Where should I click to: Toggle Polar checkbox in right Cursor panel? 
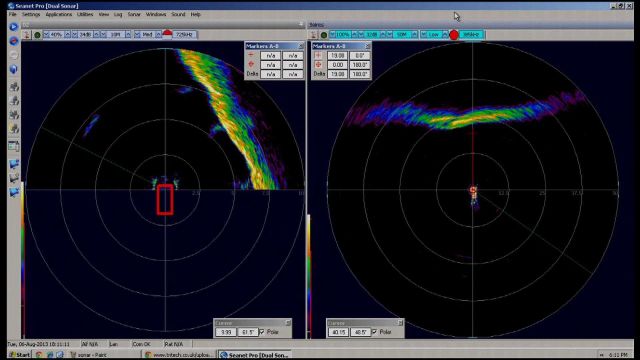[x=375, y=332]
